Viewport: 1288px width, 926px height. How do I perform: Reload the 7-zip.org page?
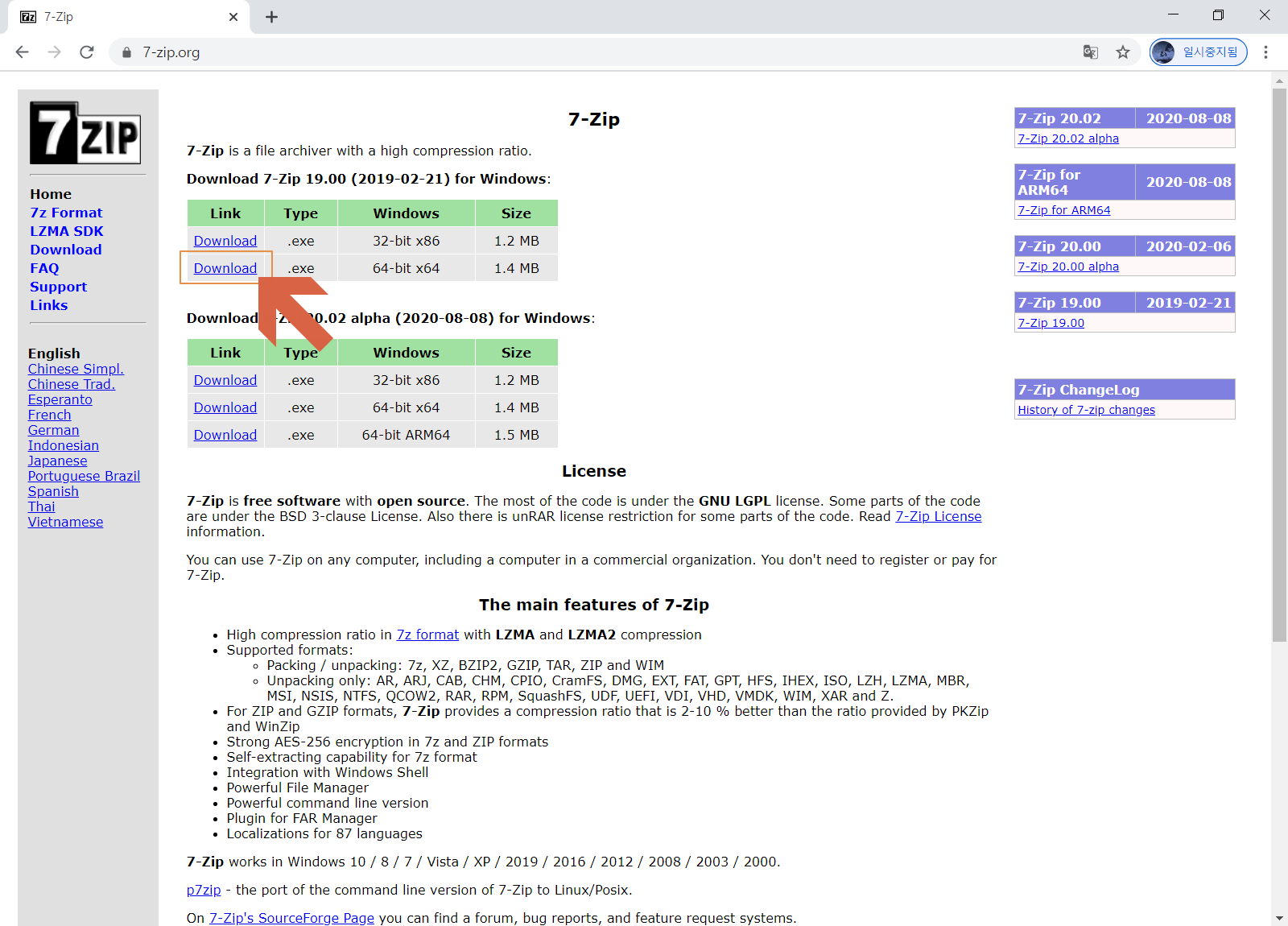click(x=87, y=52)
